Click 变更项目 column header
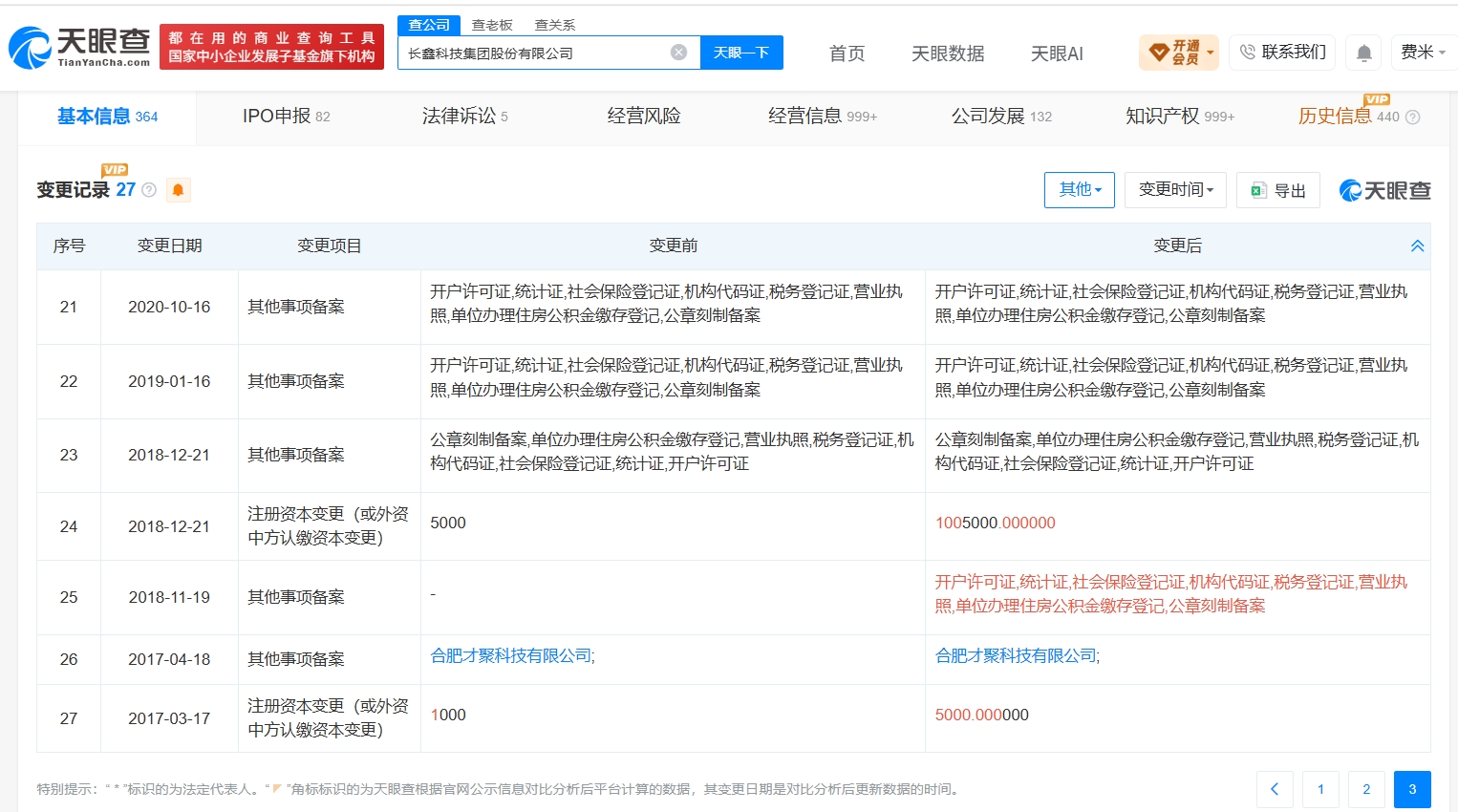Screen dimensions: 1458x812 tap(330, 246)
